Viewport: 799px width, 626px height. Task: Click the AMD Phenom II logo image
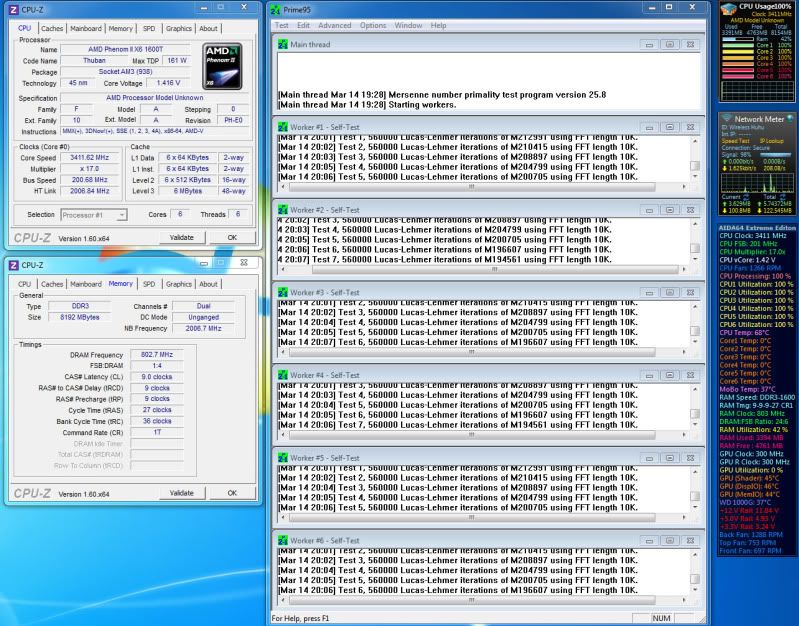click(222, 66)
